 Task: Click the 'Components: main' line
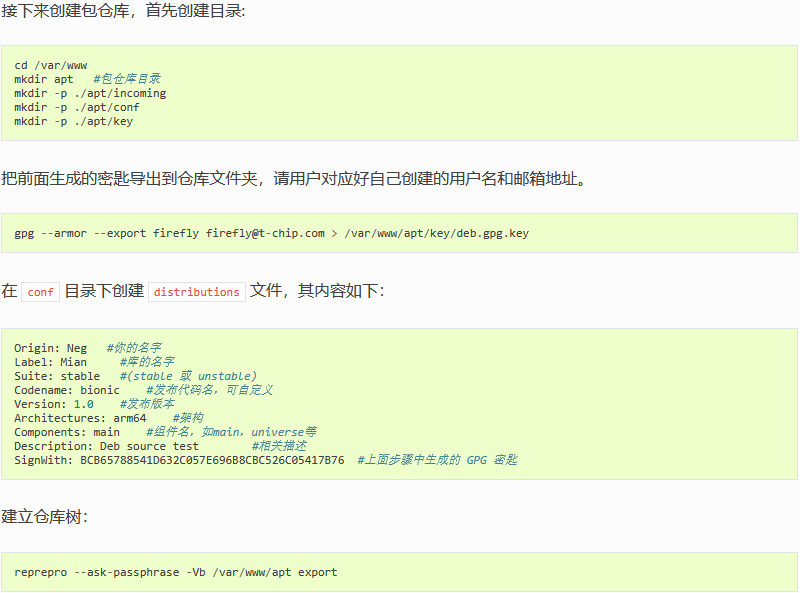pos(67,432)
